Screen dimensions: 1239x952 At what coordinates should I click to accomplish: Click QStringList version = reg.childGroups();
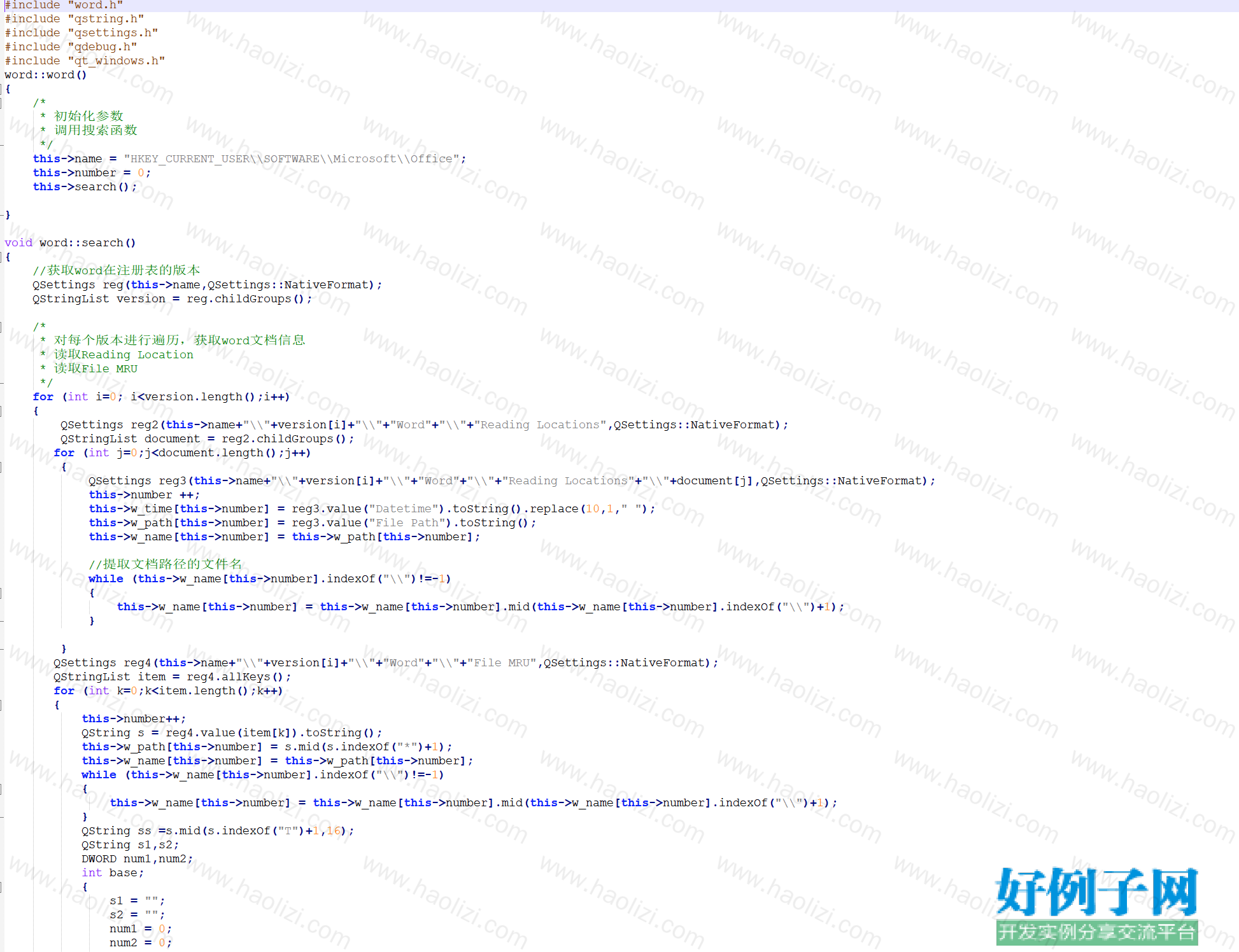[x=173, y=299]
